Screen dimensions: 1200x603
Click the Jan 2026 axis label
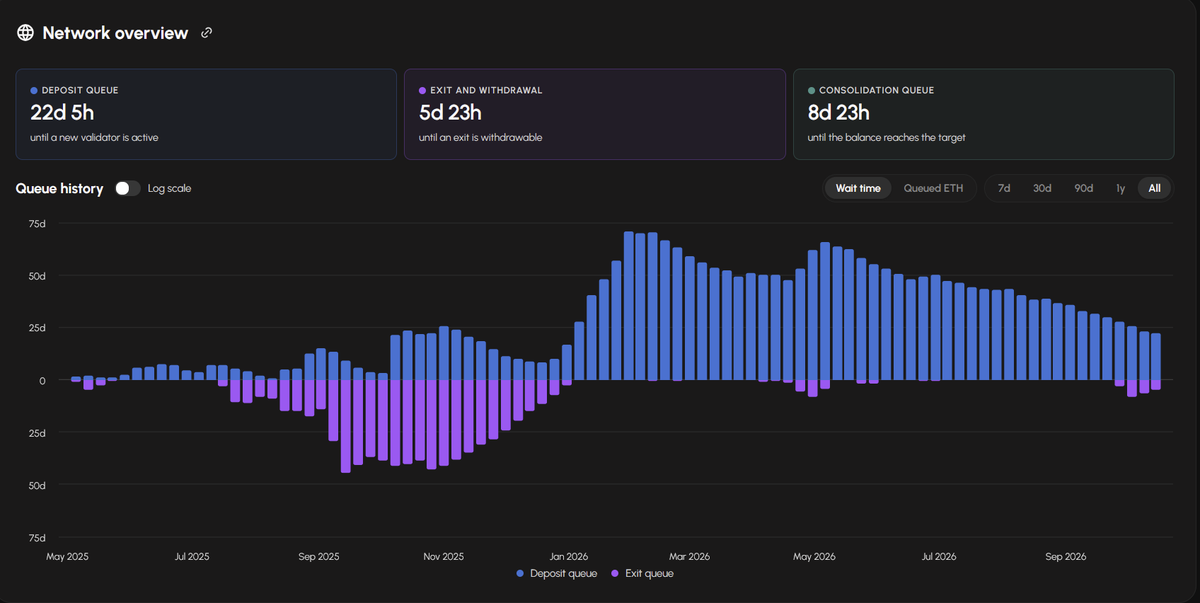[x=569, y=556]
